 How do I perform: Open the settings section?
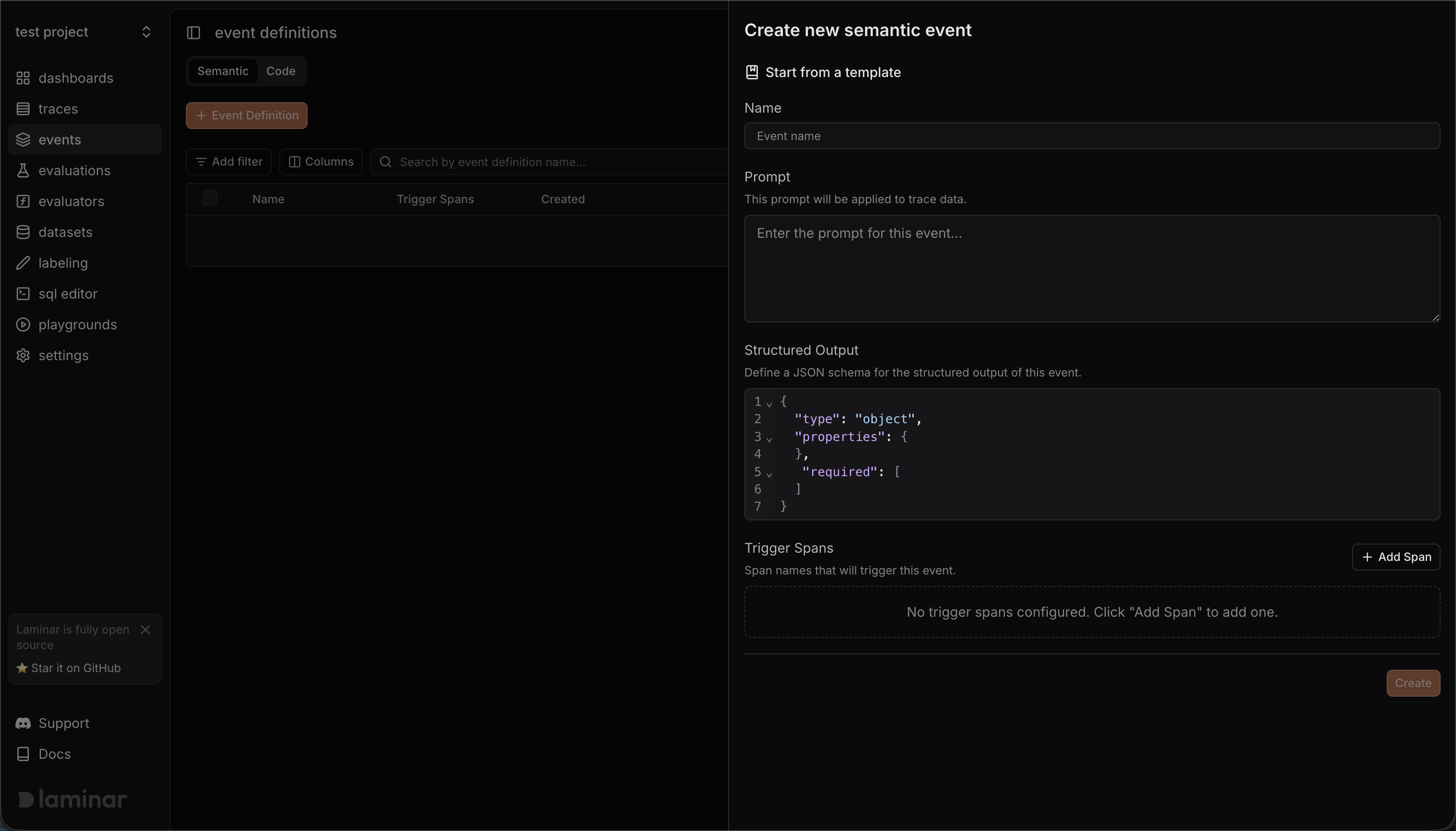63,356
